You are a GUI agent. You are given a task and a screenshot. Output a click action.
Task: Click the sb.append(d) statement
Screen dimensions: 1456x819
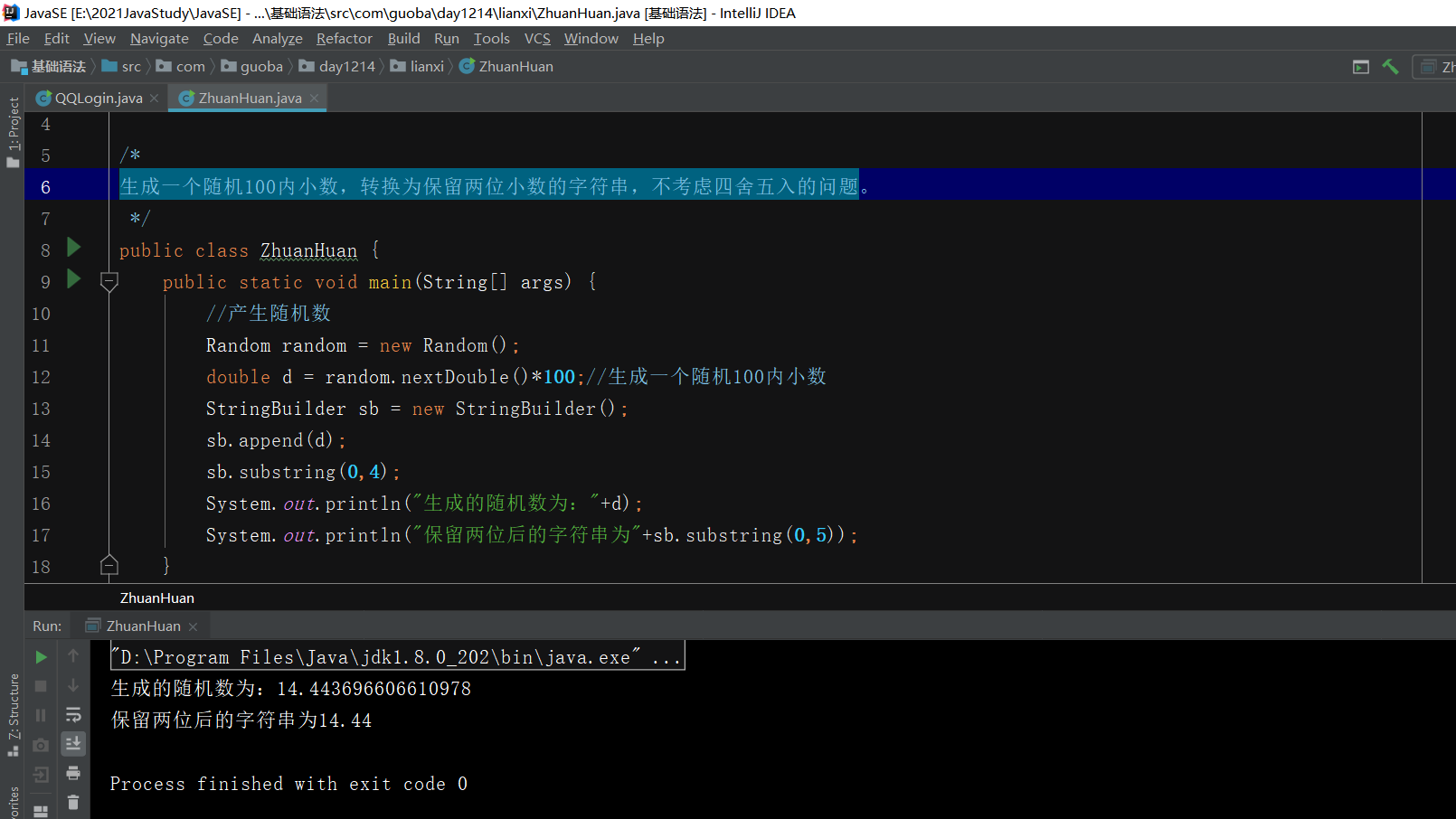[x=275, y=440]
